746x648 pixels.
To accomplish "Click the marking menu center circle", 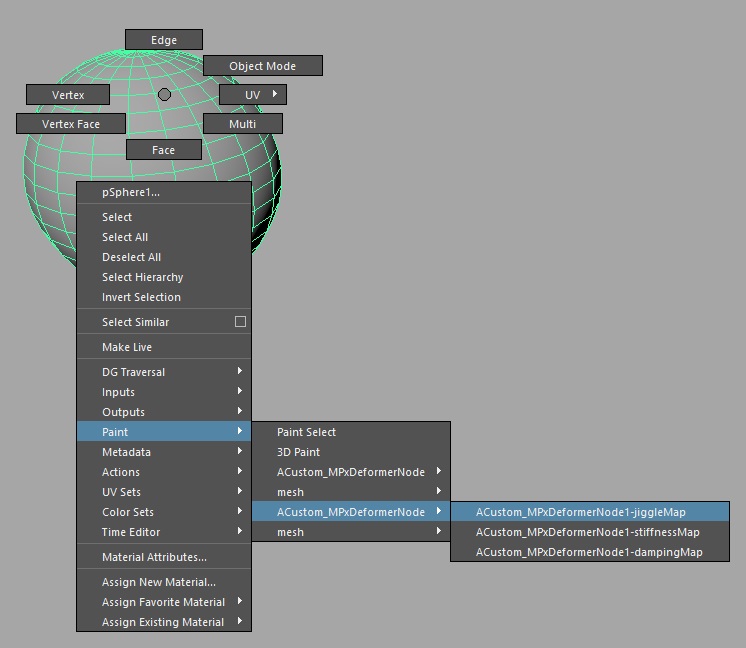I will point(164,94).
